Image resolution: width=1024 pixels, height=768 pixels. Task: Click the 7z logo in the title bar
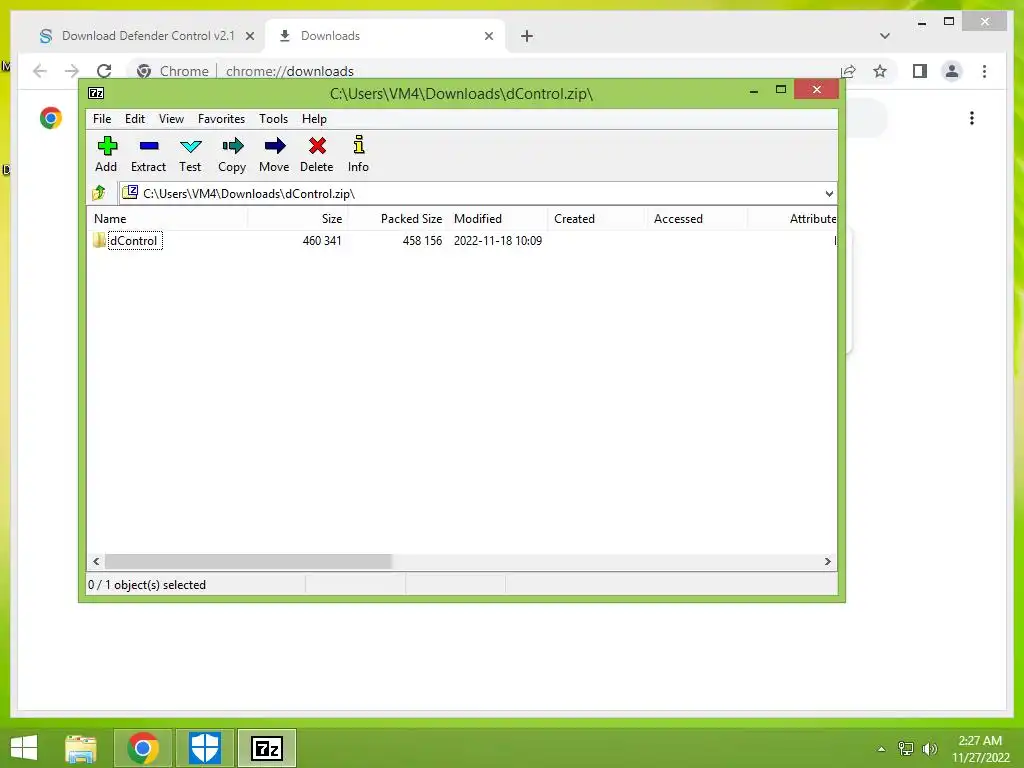[96, 93]
